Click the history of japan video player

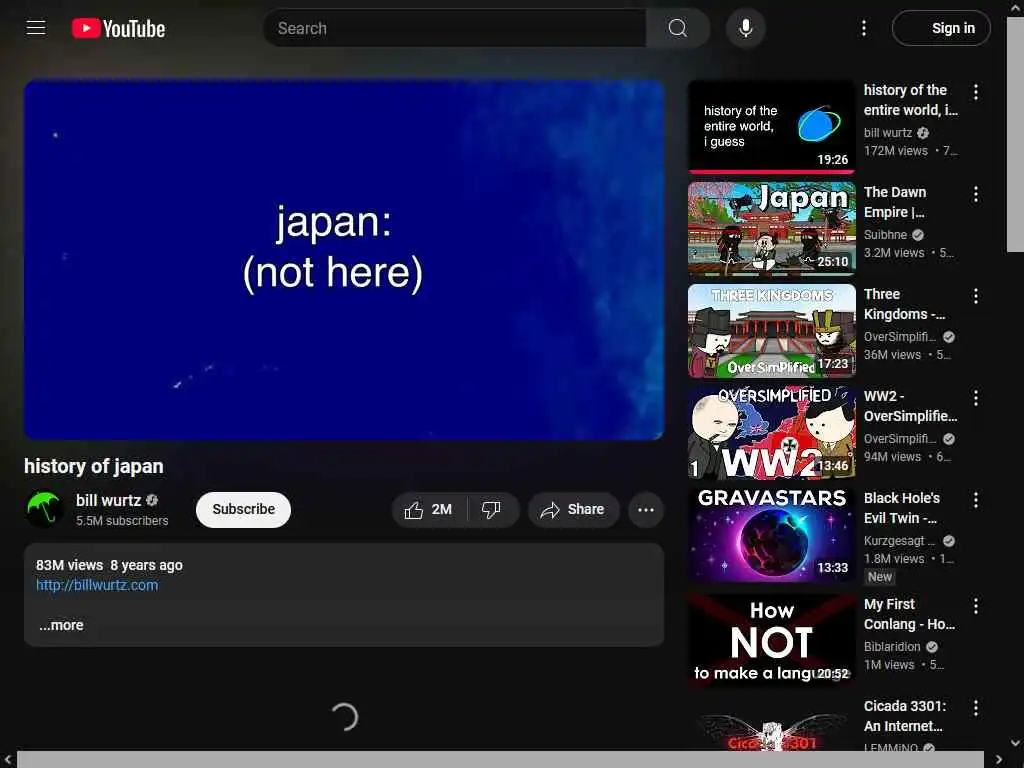[344, 259]
